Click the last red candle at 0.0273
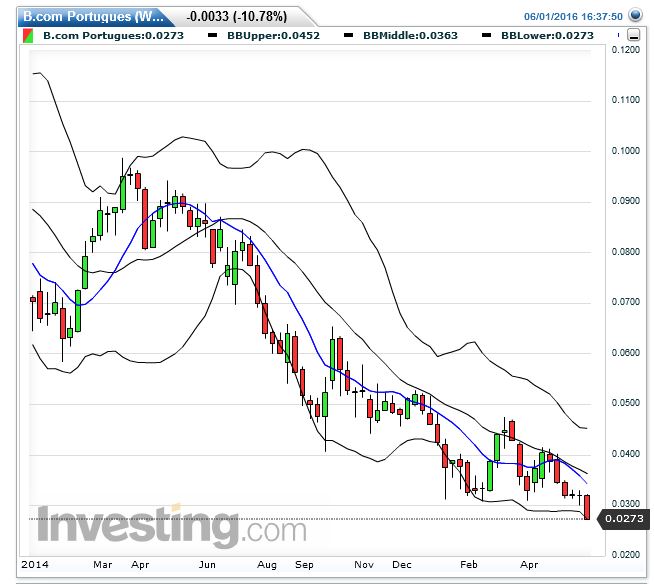This screenshot has height=584, width=654. [x=587, y=507]
